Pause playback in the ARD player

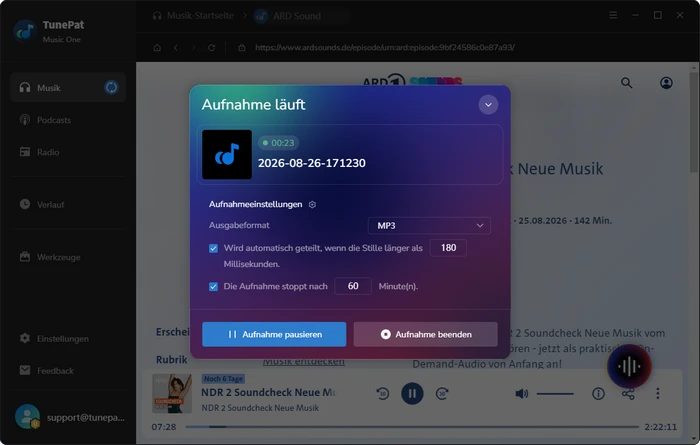[x=412, y=393]
